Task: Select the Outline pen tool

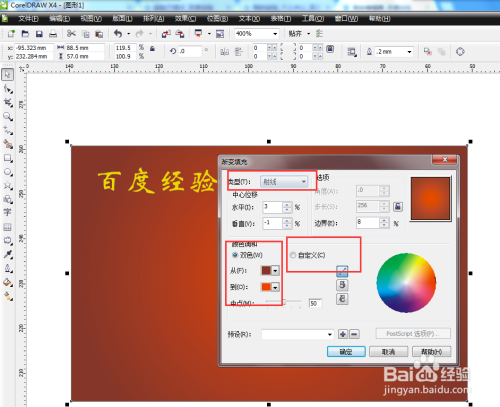Action: click(8, 268)
